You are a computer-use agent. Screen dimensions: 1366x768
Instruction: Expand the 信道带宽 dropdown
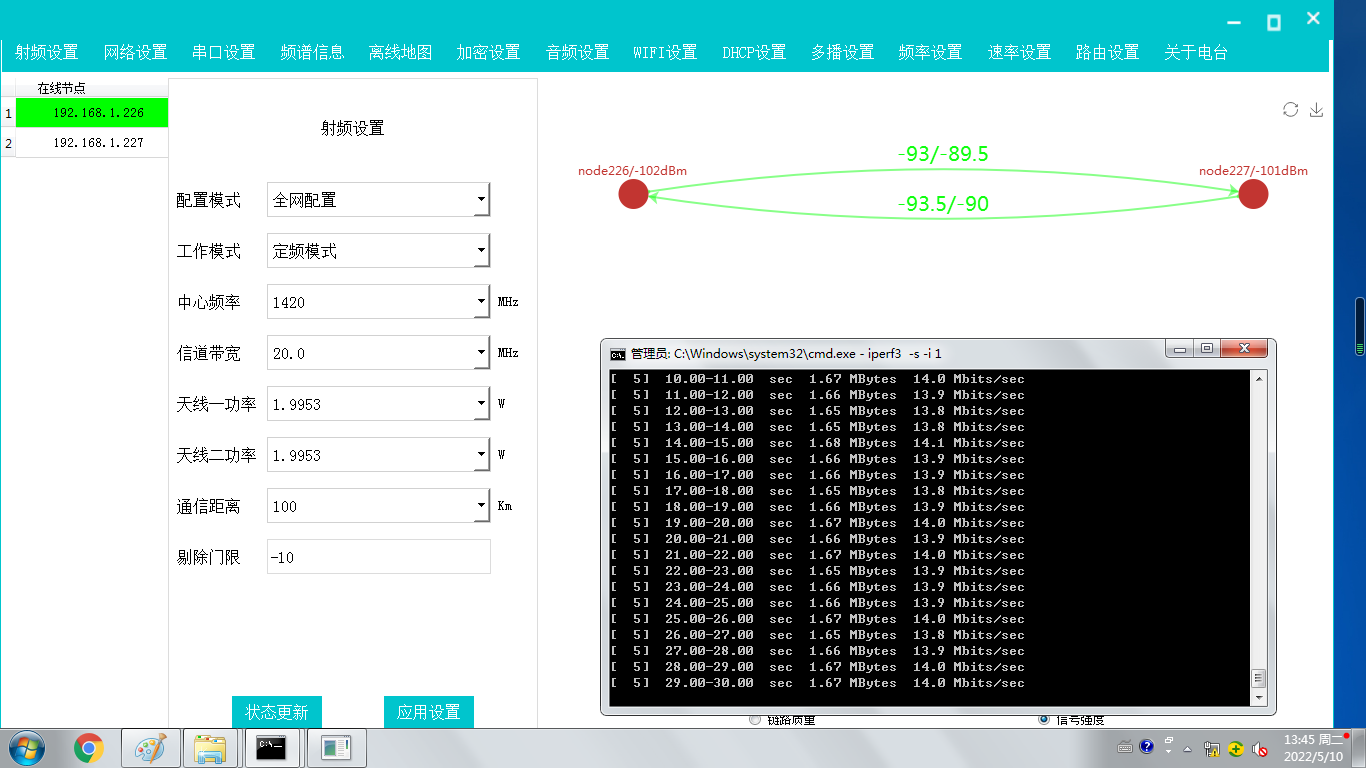tap(482, 353)
